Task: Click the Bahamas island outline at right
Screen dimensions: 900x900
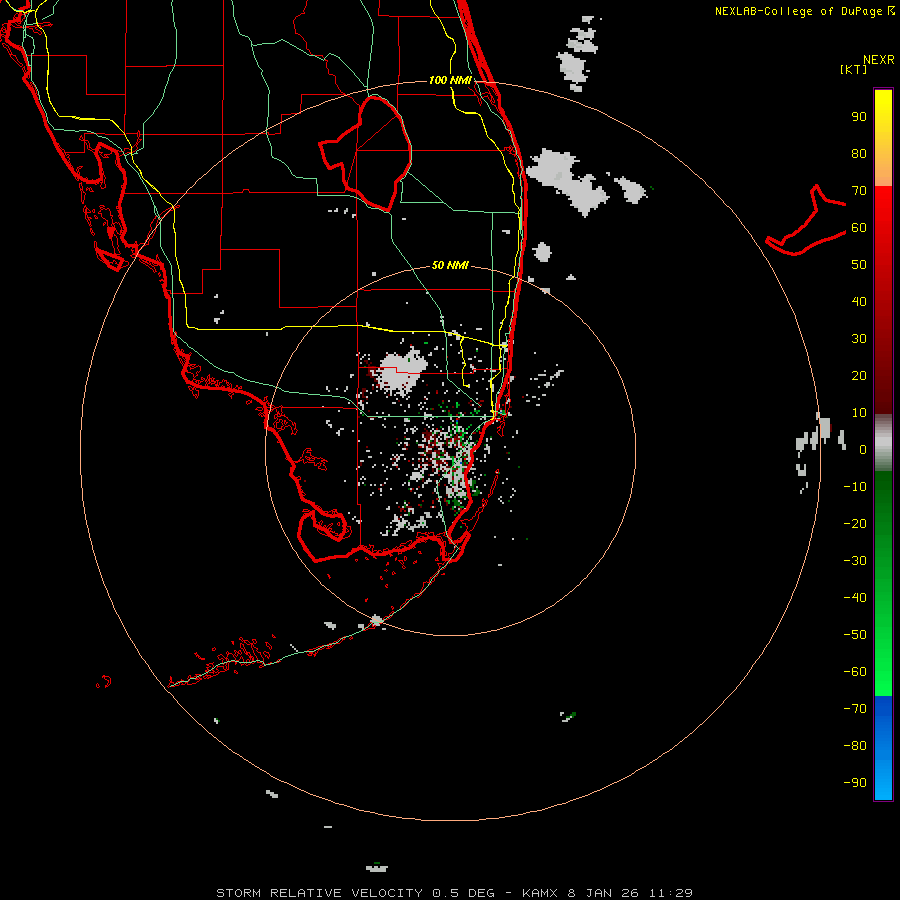Action: click(806, 221)
